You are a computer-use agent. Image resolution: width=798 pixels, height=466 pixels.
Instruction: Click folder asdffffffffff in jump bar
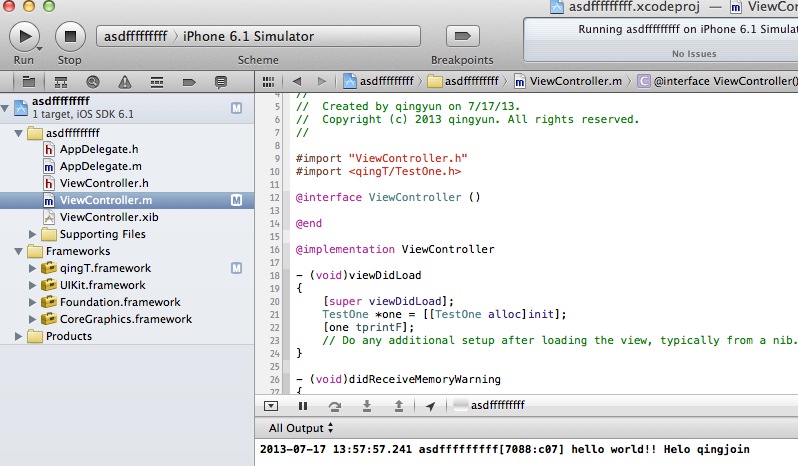463,81
